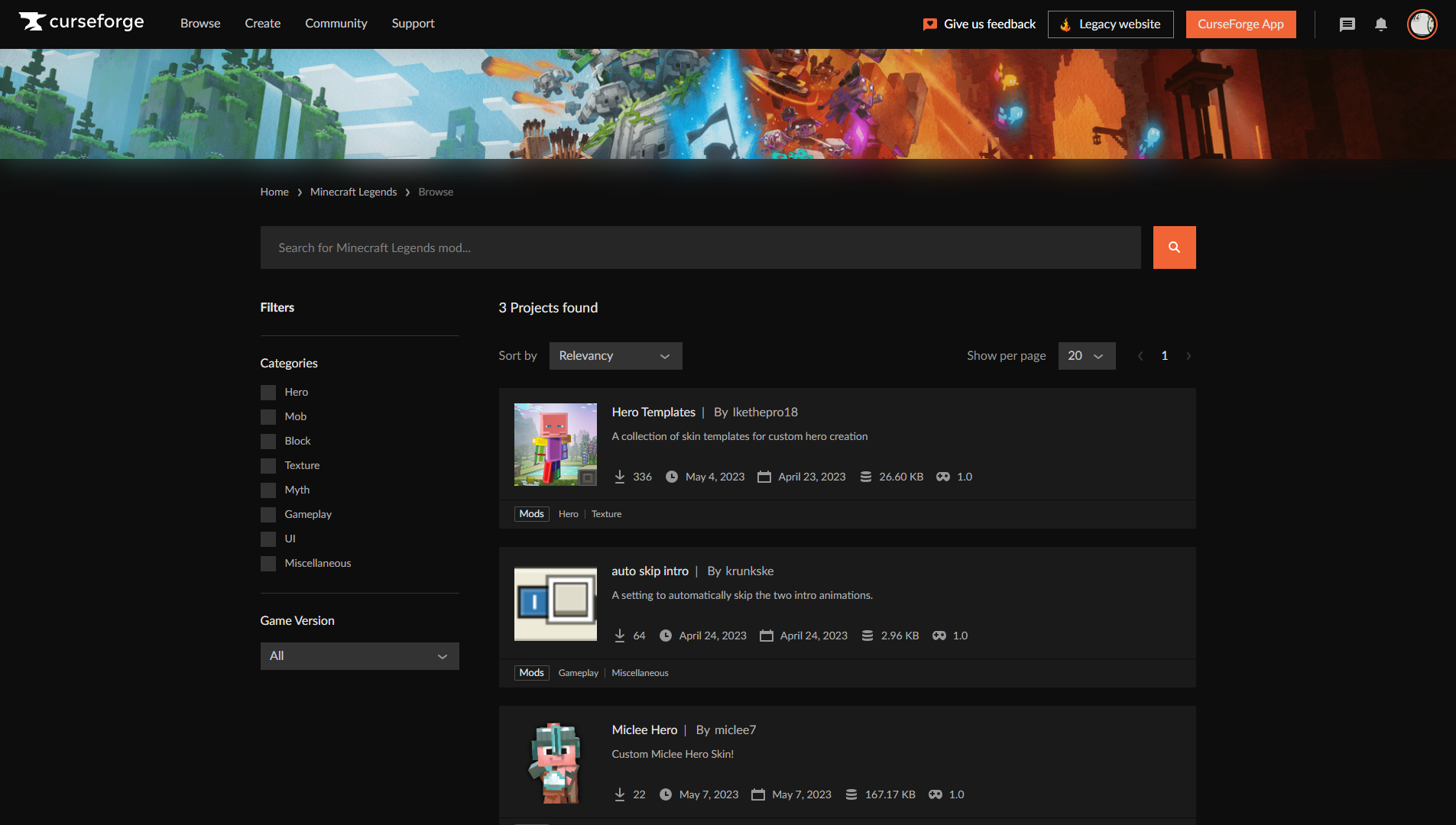The image size is (1456, 825).
Task: Click the Give us feedback flag icon
Action: tap(929, 24)
